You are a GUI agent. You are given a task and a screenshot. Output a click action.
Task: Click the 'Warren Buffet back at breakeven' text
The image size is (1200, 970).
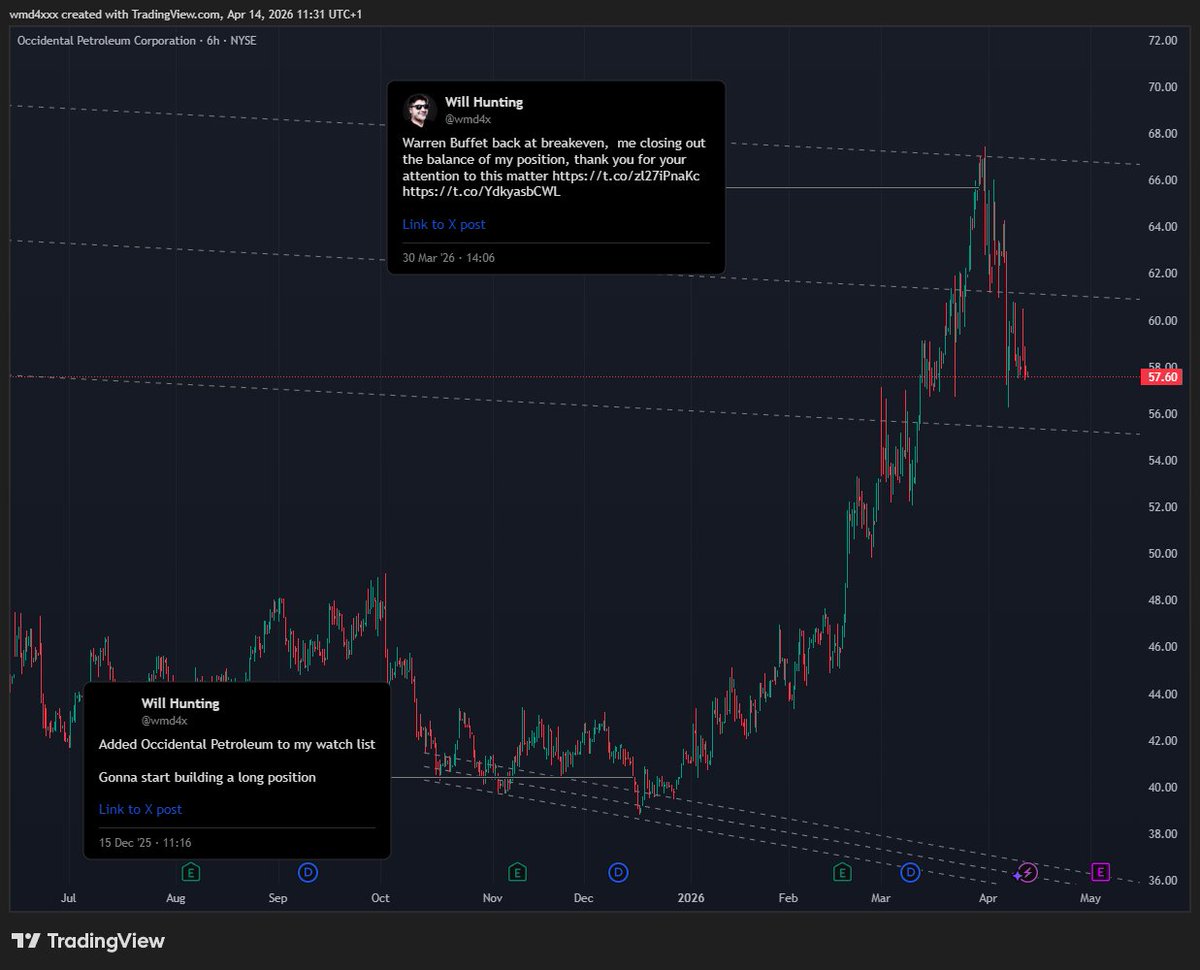coord(504,143)
